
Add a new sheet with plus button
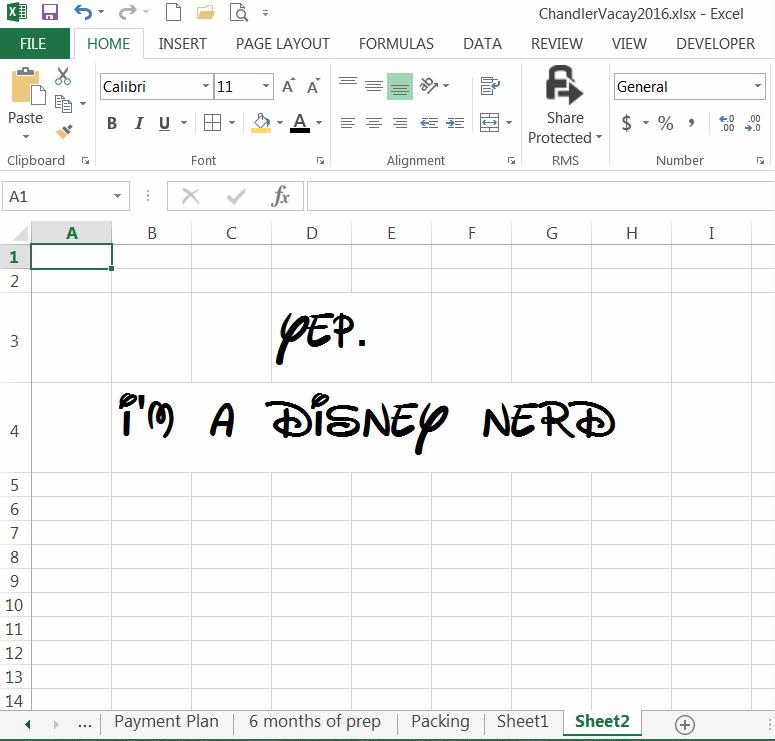coord(685,725)
